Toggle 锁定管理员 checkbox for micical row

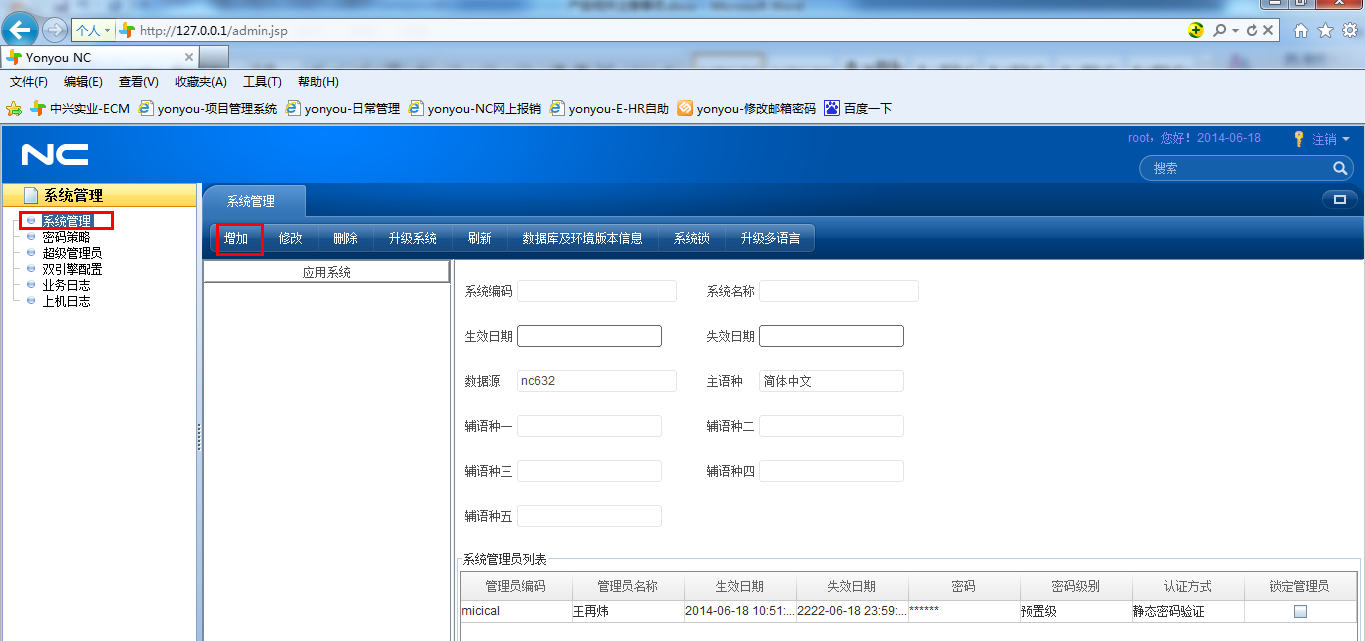[x=1300, y=611]
